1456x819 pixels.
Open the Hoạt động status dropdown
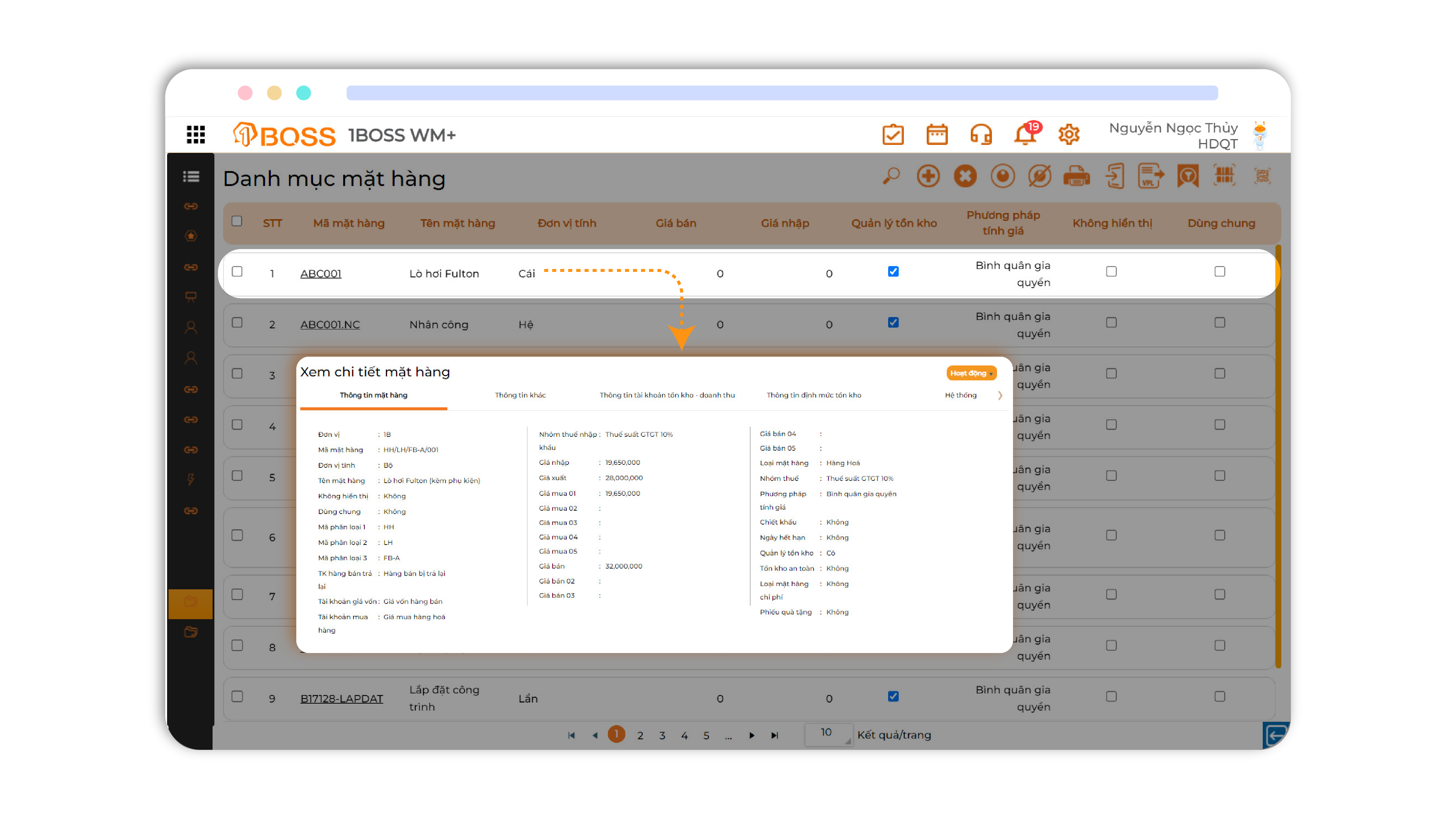971,373
